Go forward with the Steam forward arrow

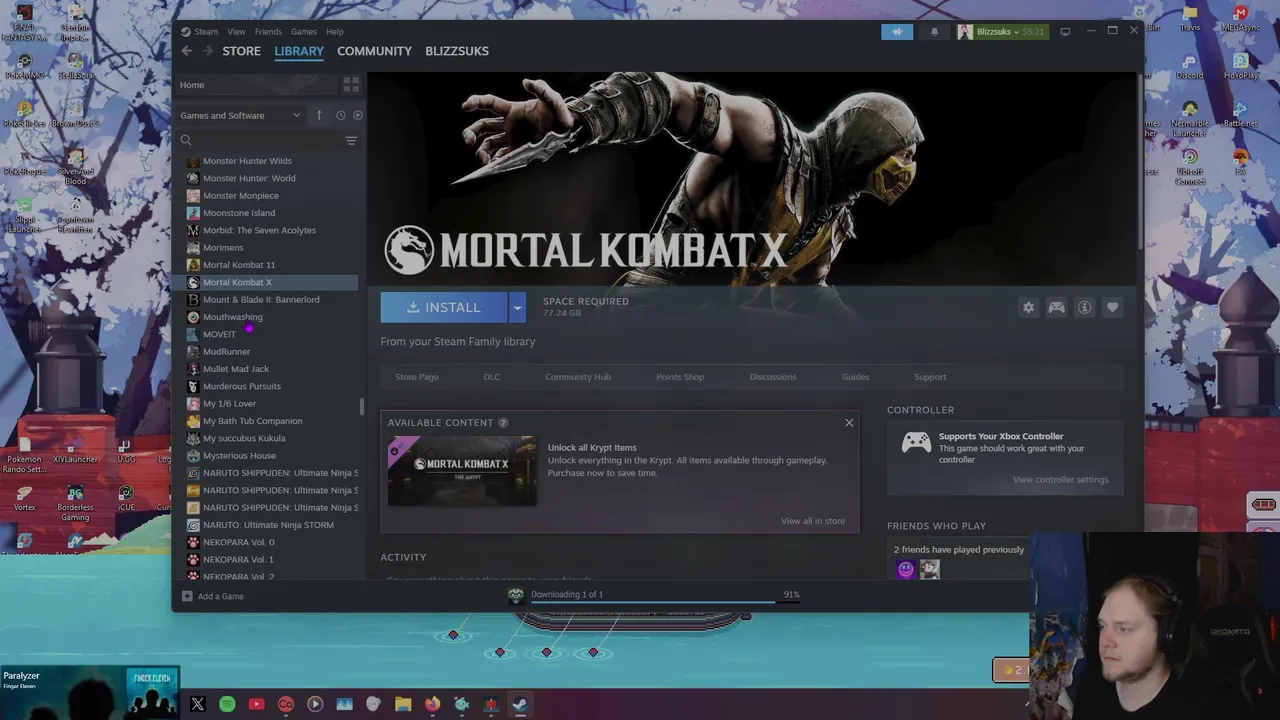[x=207, y=51]
